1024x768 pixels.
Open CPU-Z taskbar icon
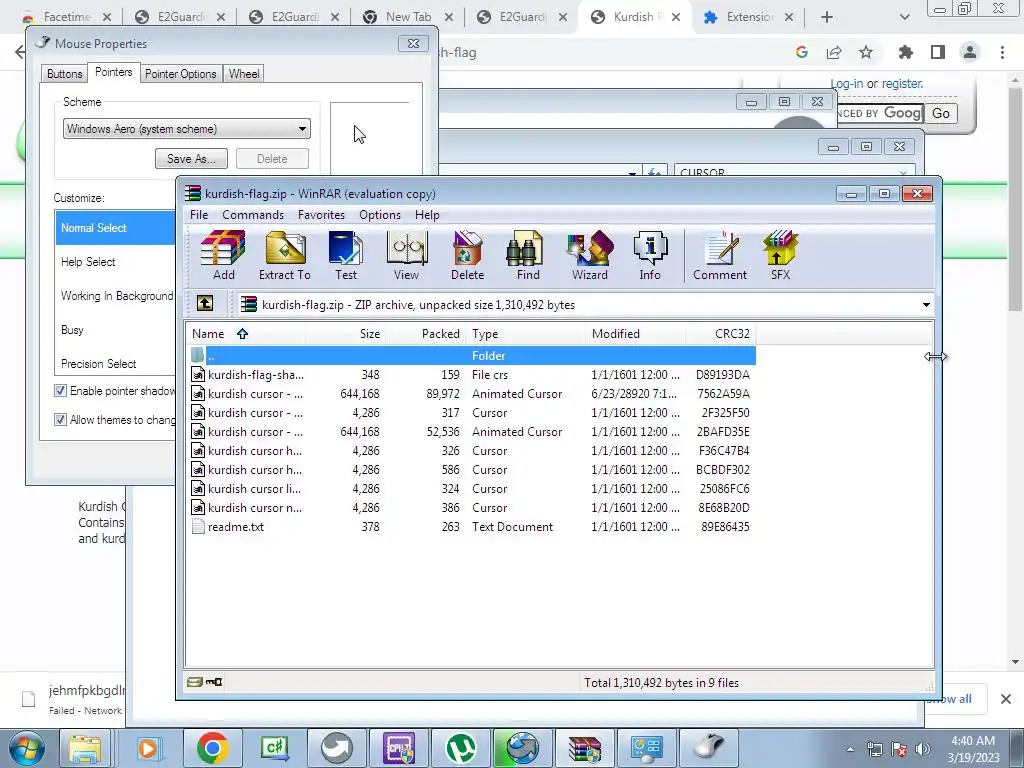[x=399, y=748]
